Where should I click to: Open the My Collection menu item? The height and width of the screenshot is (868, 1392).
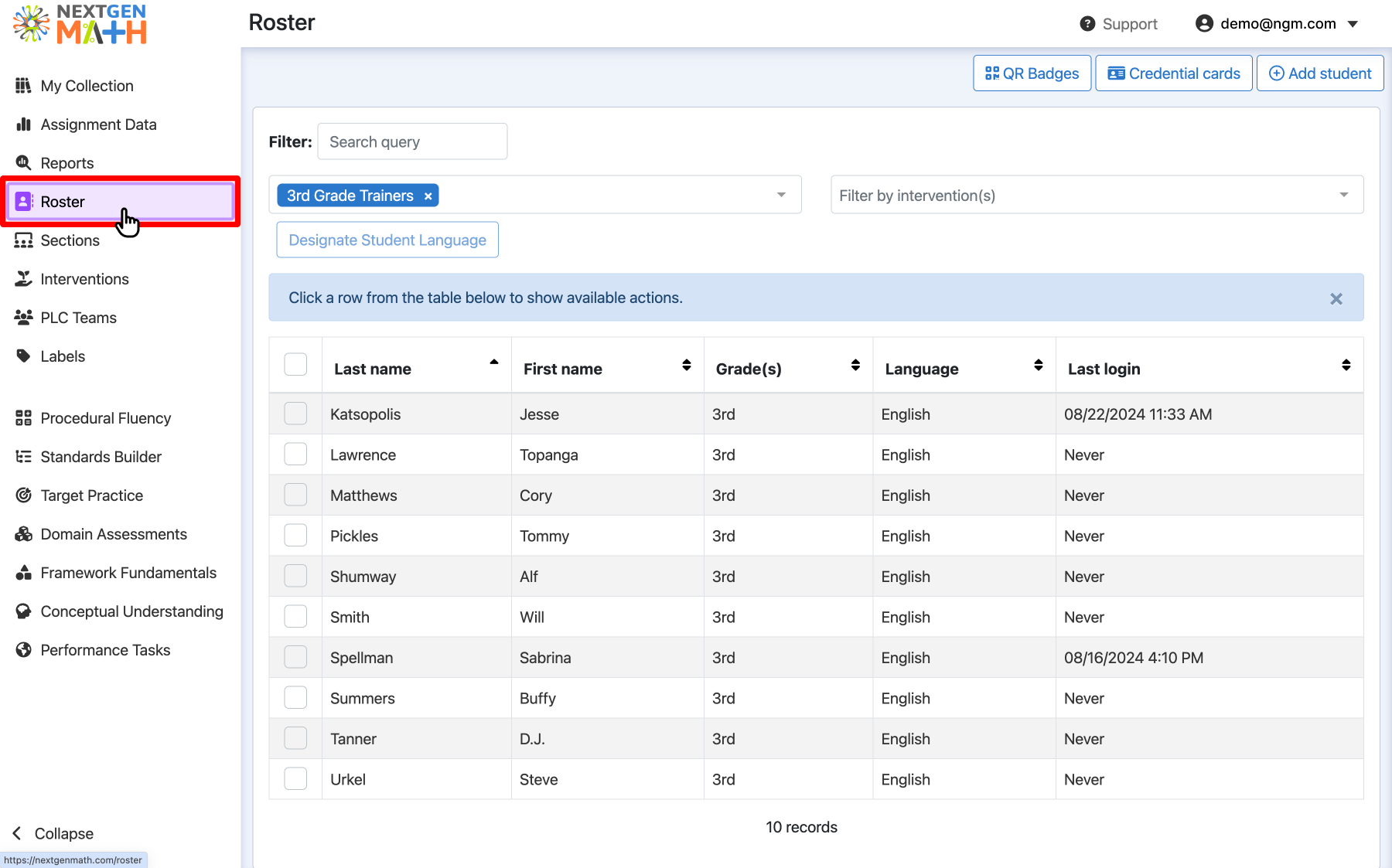pos(87,86)
